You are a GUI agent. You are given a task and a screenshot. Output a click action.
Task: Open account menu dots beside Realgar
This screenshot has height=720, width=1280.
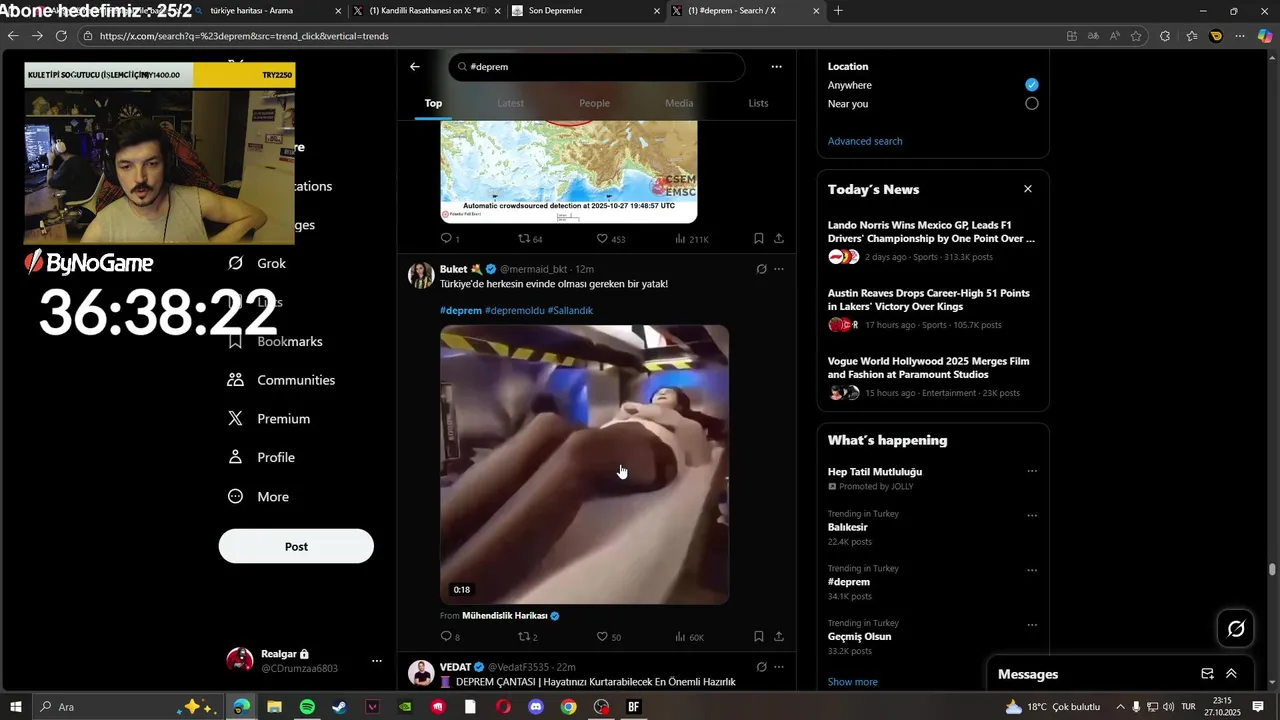[377, 661]
